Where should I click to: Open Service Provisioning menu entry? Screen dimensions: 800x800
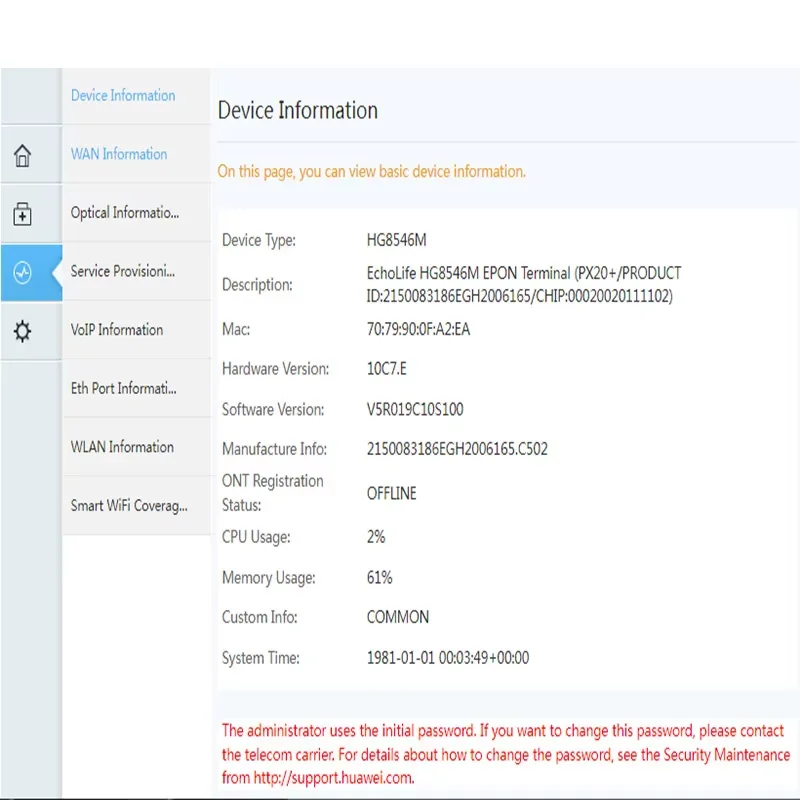[123, 271]
